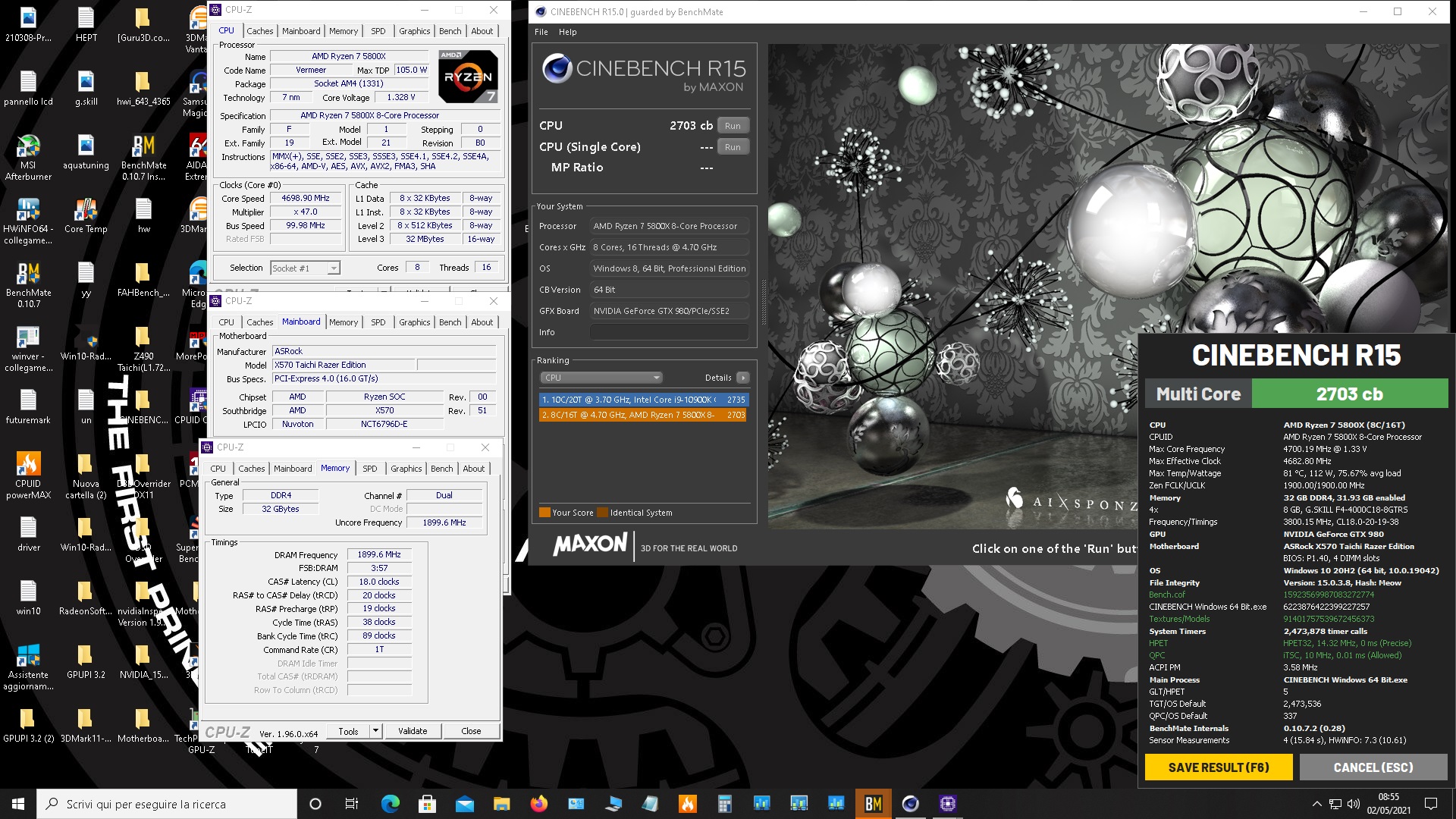Launch Microsoft Edge from the taskbar
Screen dimensions: 1456x819
(390, 804)
